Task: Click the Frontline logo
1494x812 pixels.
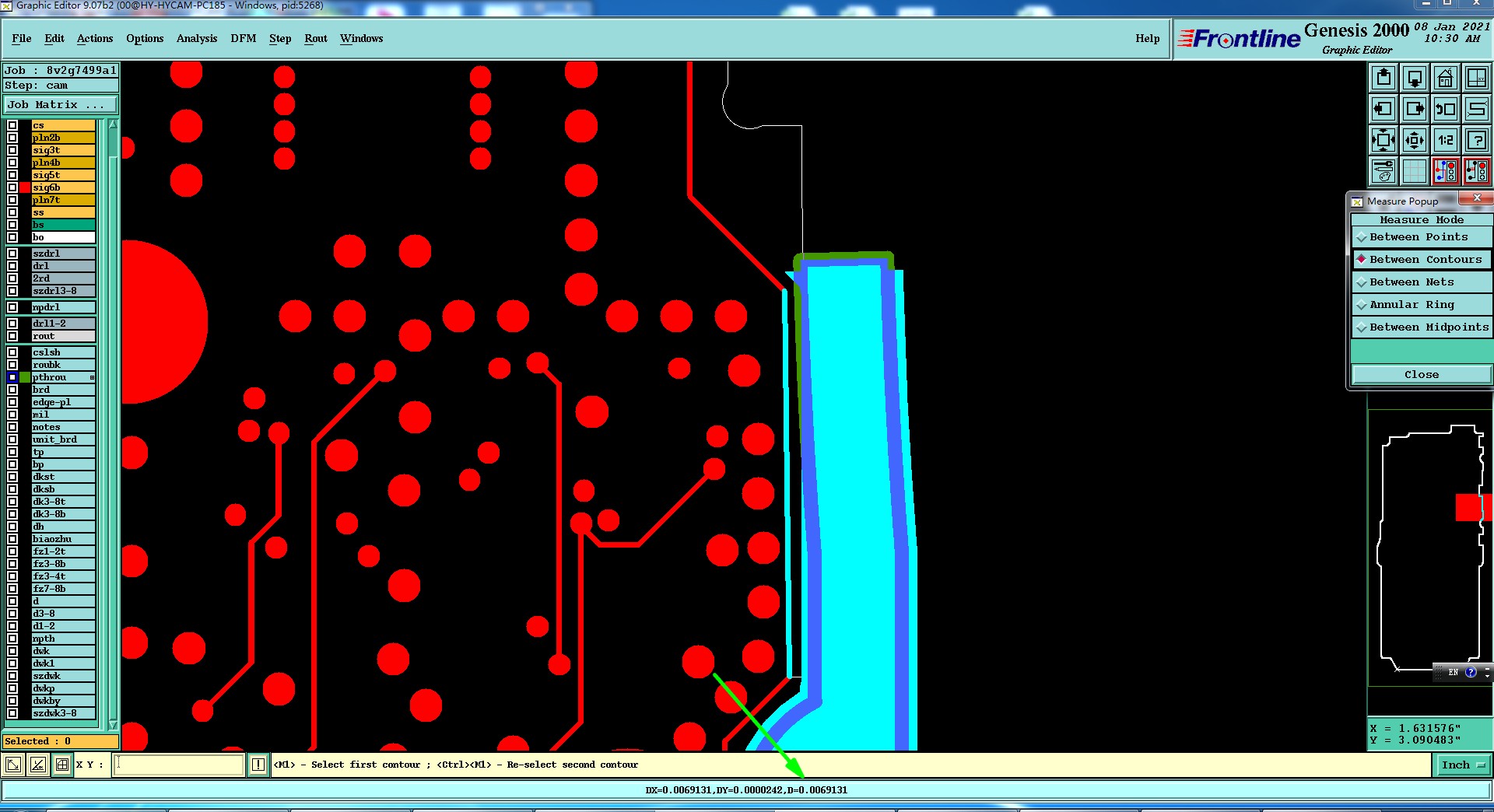Action: point(1239,38)
